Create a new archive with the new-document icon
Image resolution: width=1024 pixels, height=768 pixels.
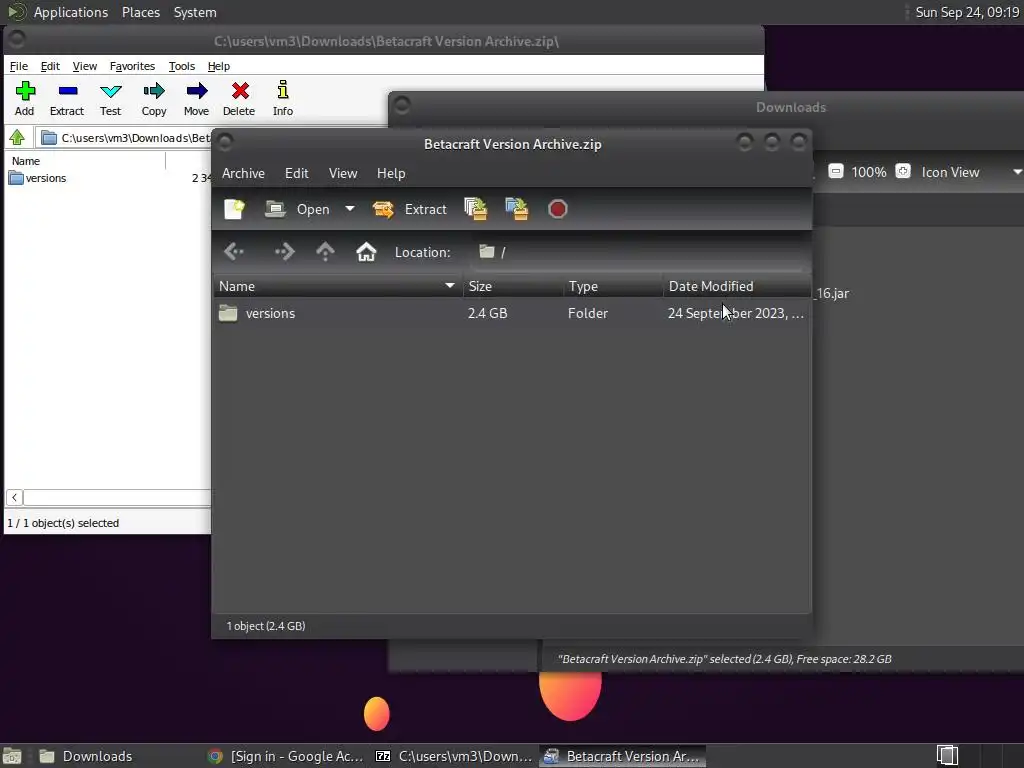click(x=234, y=209)
